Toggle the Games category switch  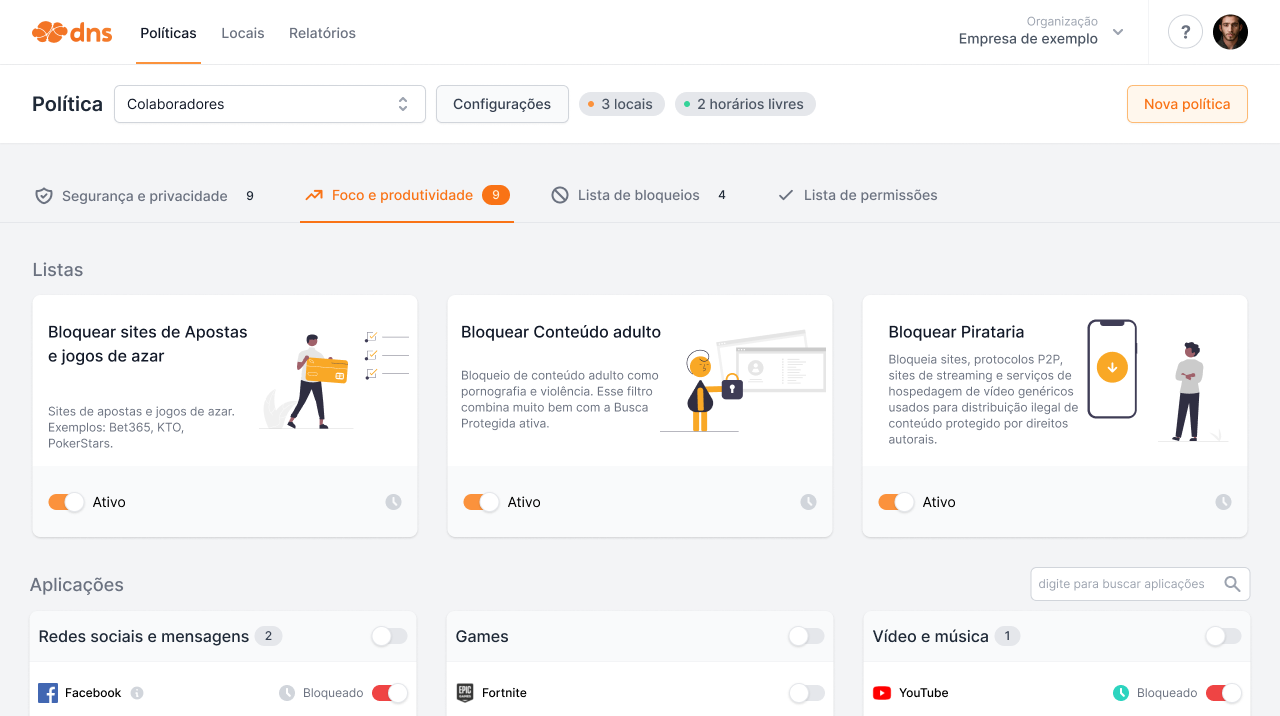point(806,636)
